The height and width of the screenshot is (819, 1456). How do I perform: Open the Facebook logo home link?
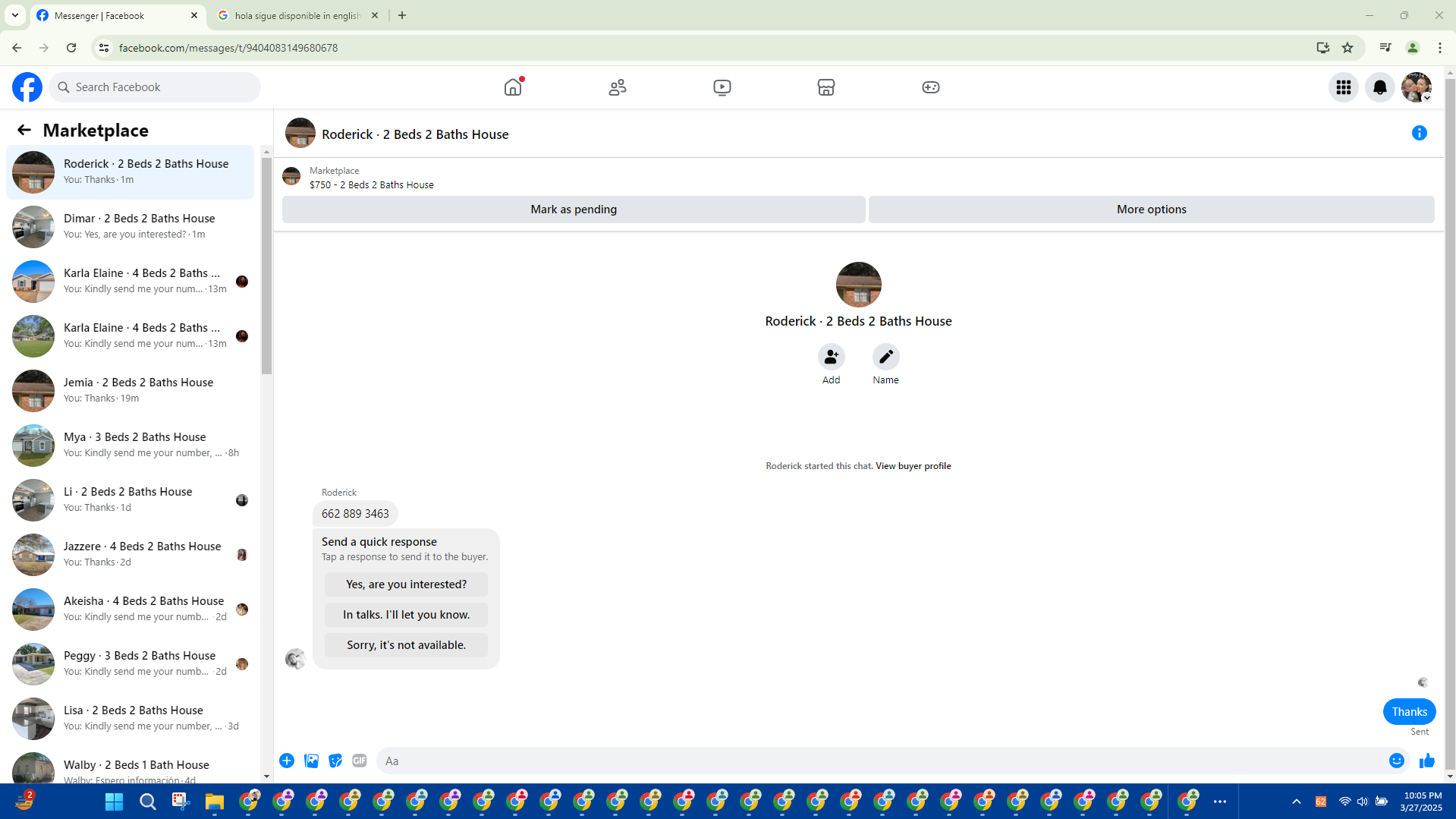(27, 87)
